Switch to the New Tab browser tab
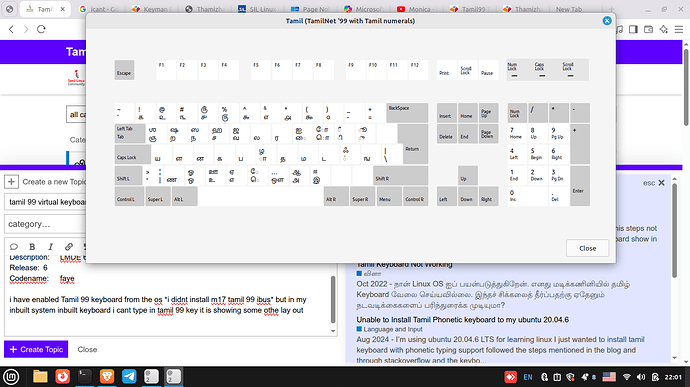690x387 pixels. 569,9
